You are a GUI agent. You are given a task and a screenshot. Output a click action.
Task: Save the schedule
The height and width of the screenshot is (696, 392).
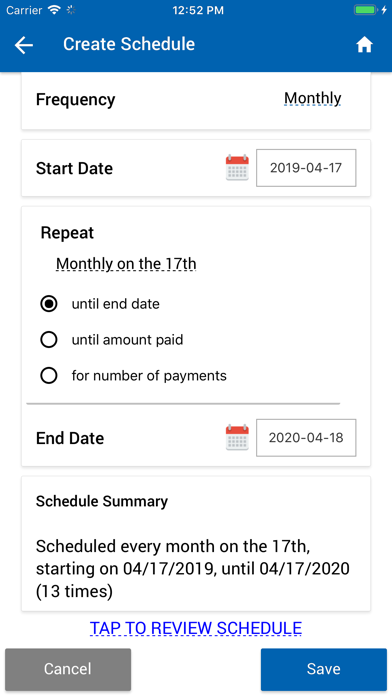324,669
